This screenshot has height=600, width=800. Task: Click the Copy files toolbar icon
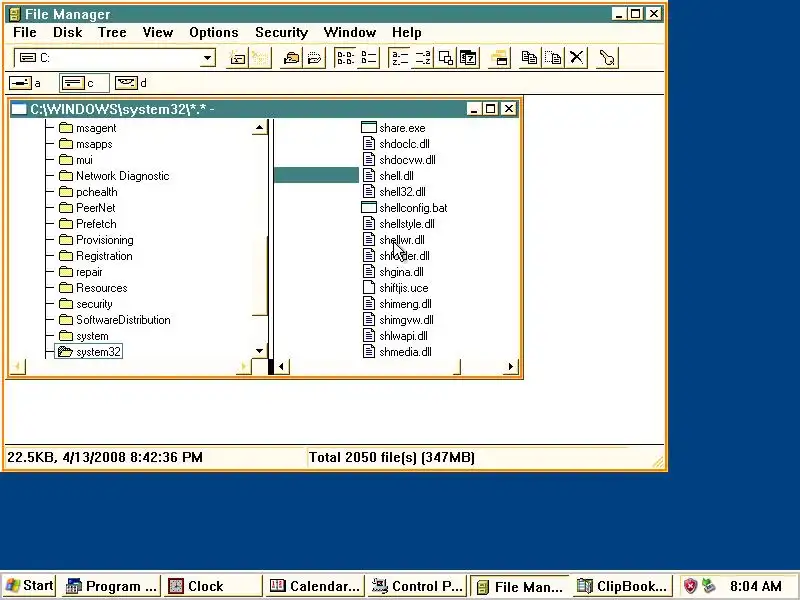tap(530, 58)
